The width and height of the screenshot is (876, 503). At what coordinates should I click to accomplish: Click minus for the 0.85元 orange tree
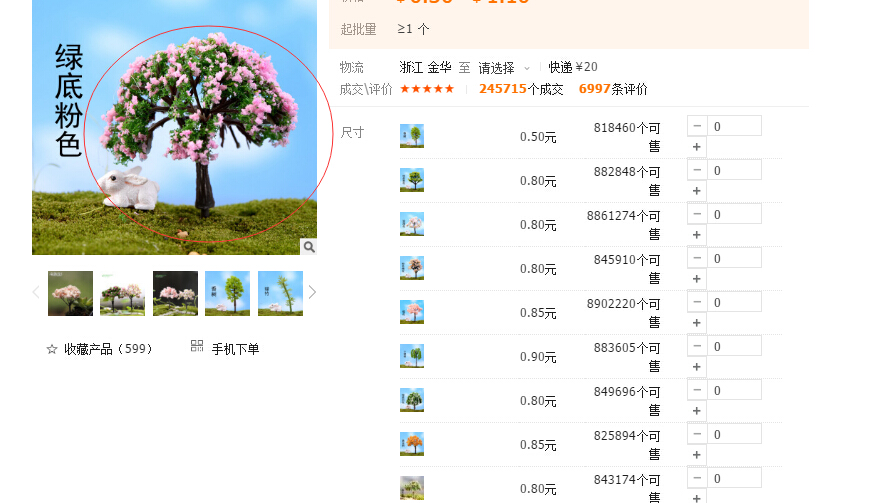[x=697, y=434]
